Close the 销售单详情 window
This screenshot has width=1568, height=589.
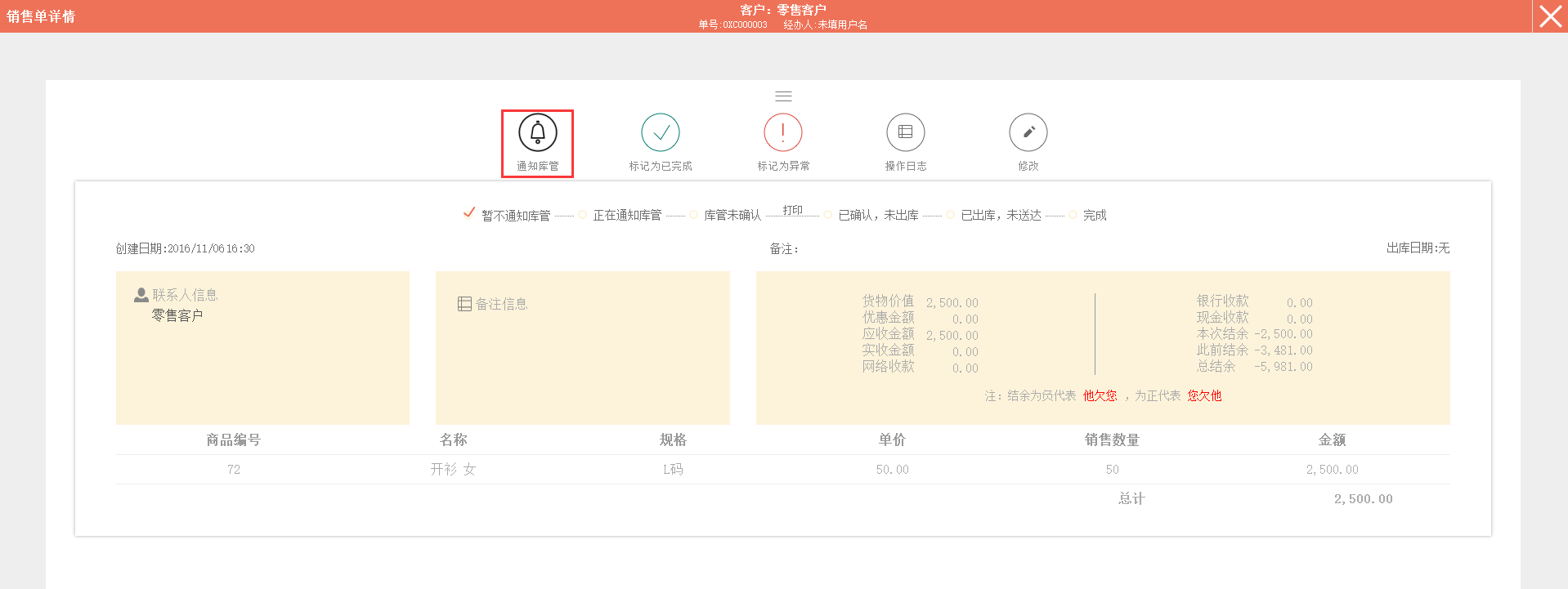1550,16
